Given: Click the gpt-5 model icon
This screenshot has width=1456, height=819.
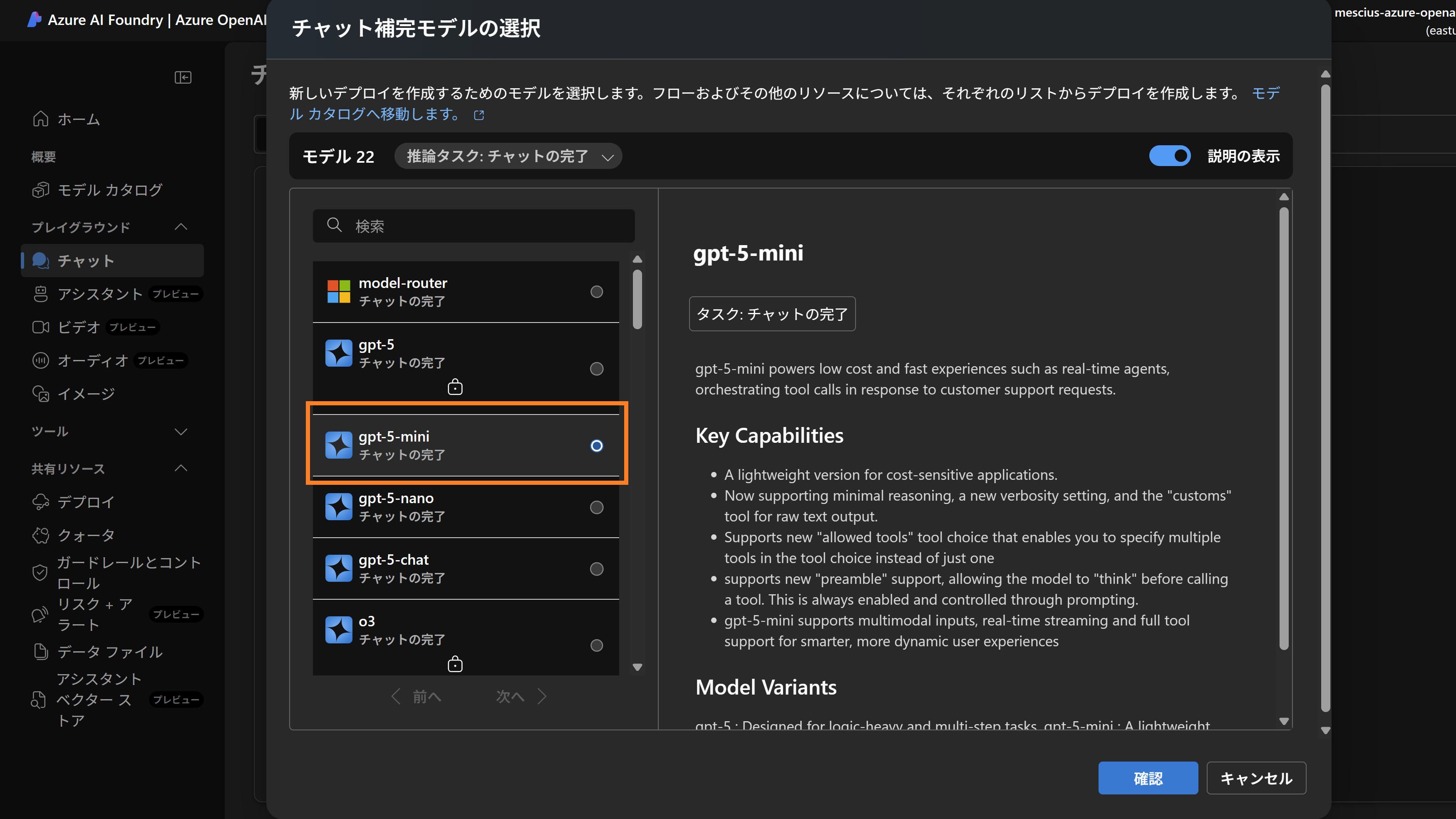Looking at the screenshot, I should point(339,353).
